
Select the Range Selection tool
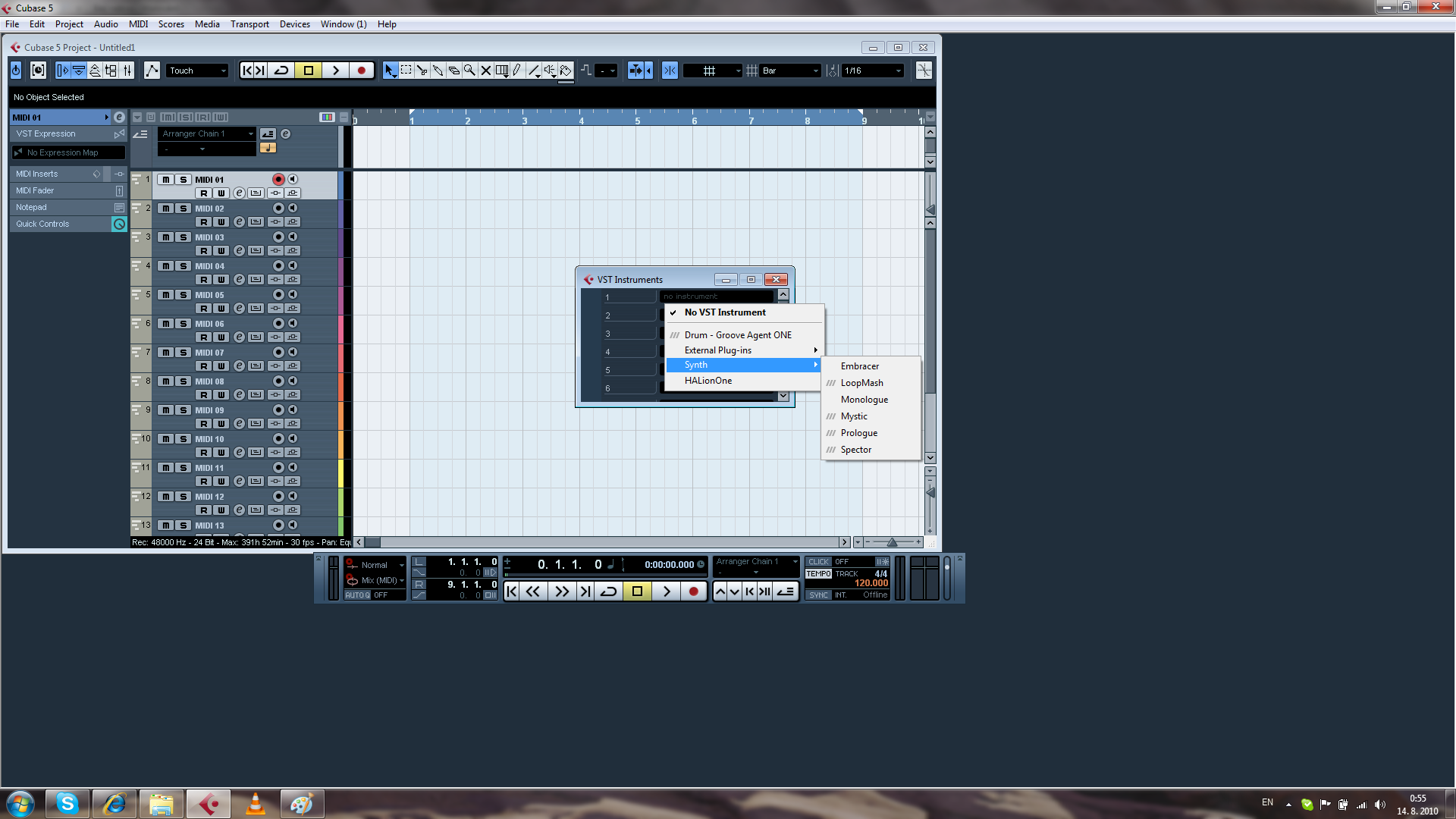coord(406,71)
